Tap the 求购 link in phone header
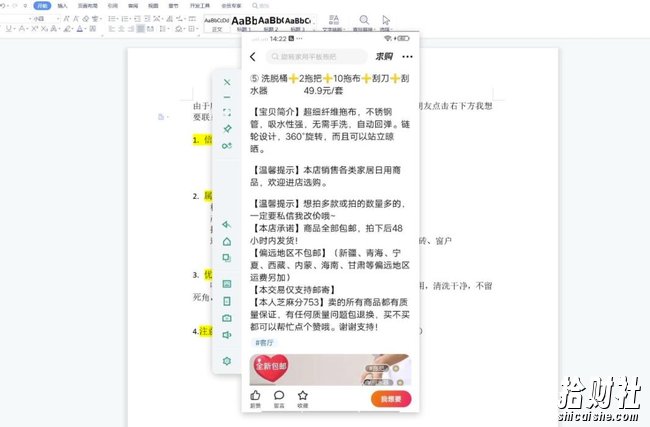 pyautogui.click(x=384, y=56)
